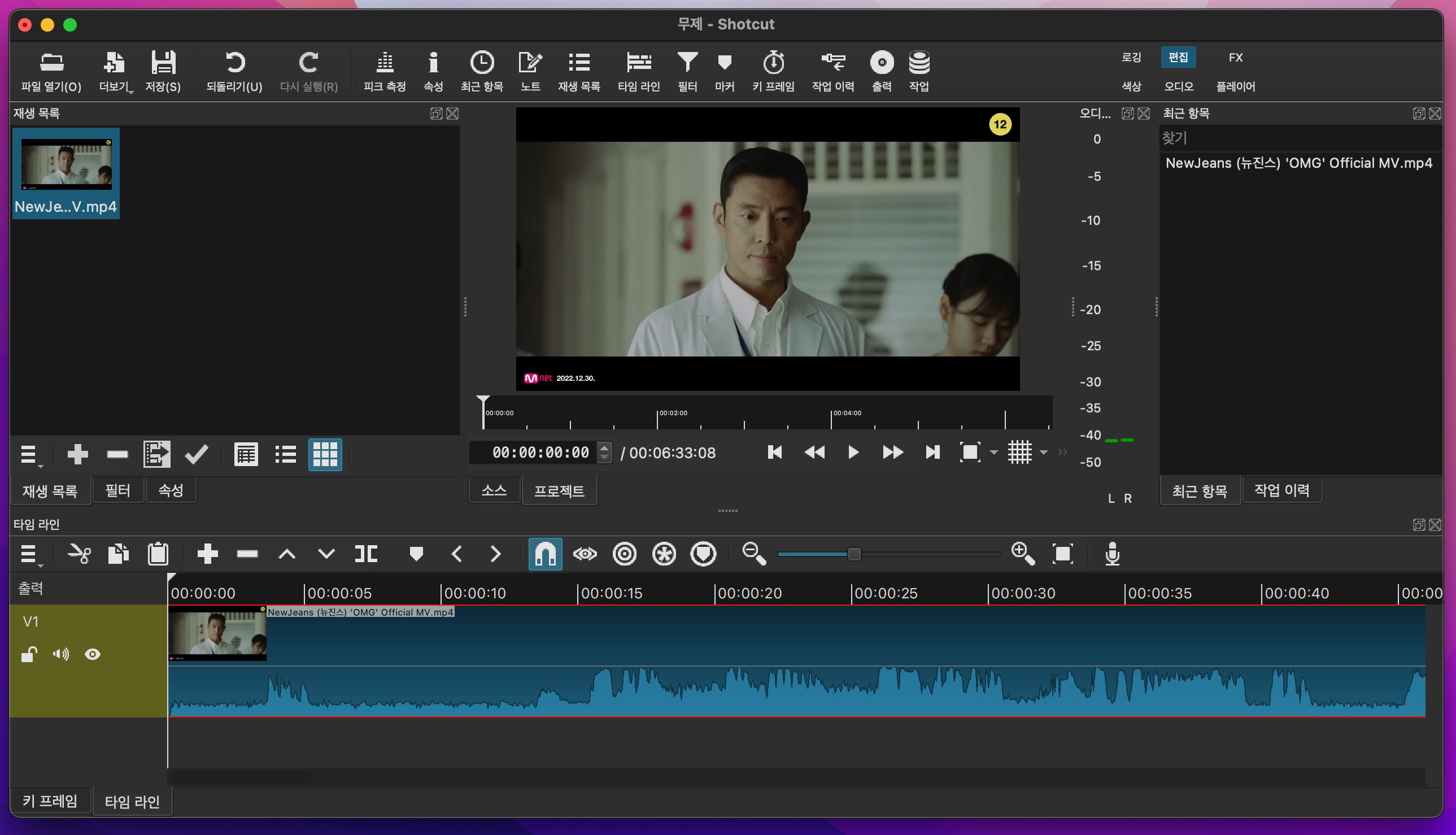Open the 속성 tab below the playlist
The height and width of the screenshot is (835, 1456).
click(x=170, y=490)
